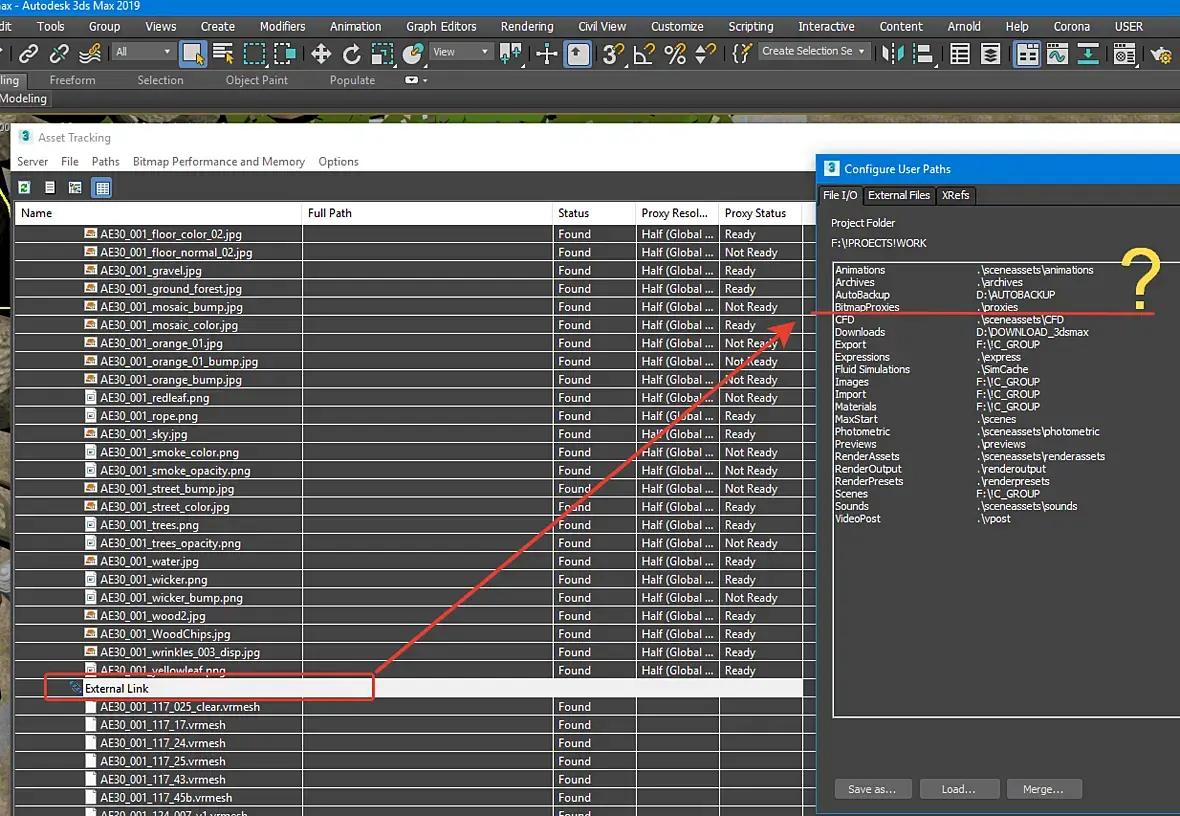Image resolution: width=1180 pixels, height=816 pixels.
Task: Click the Save as... button
Action: pyautogui.click(x=872, y=789)
